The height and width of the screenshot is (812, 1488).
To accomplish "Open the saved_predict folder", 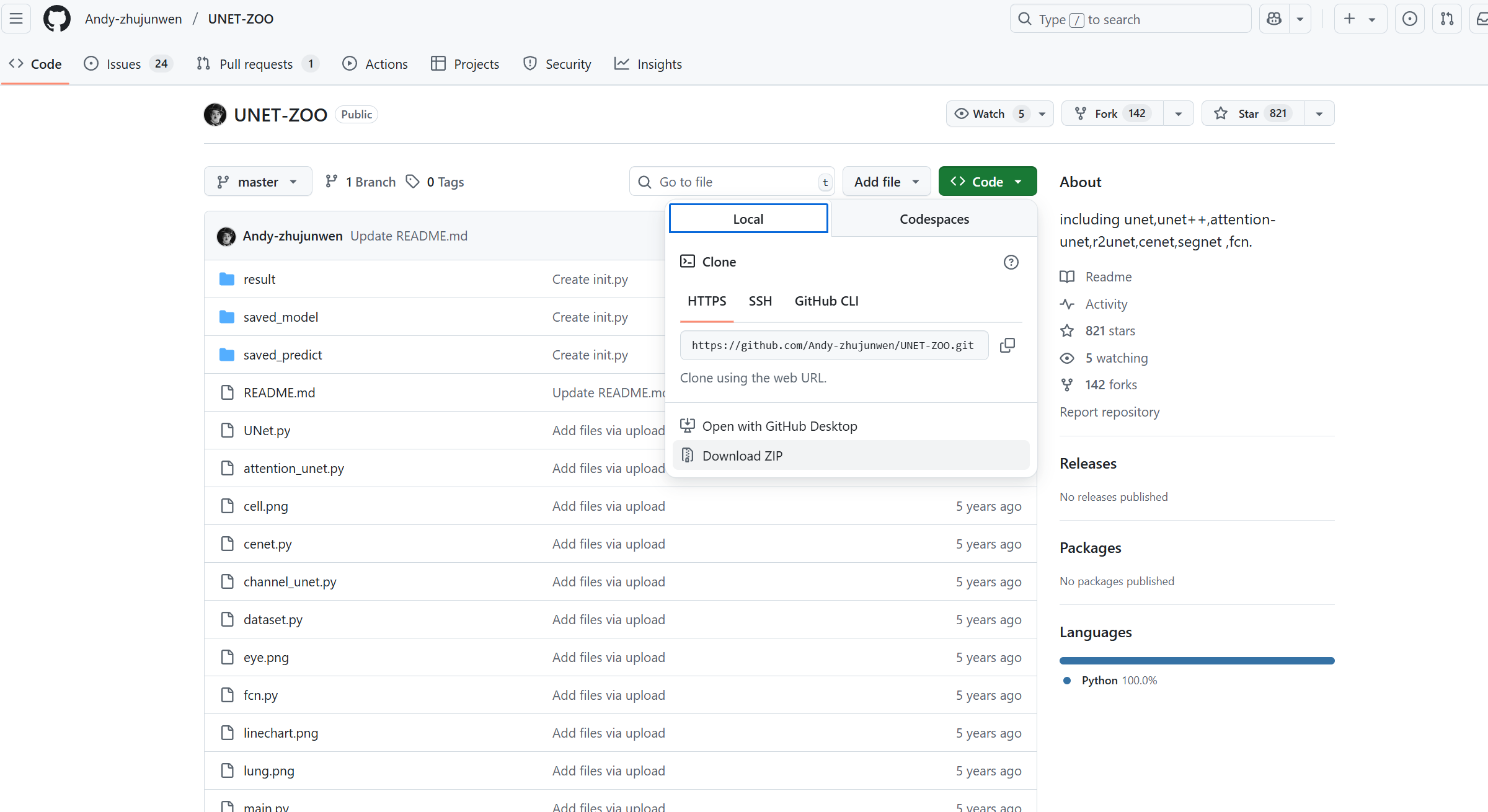I will pyautogui.click(x=283, y=355).
